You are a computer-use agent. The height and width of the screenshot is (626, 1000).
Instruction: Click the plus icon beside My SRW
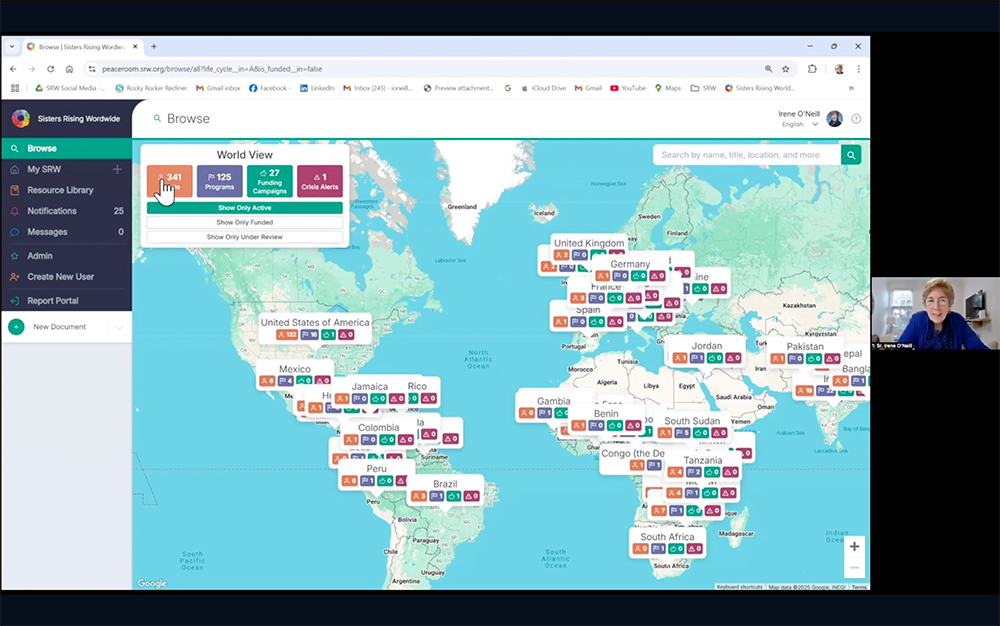point(117,169)
